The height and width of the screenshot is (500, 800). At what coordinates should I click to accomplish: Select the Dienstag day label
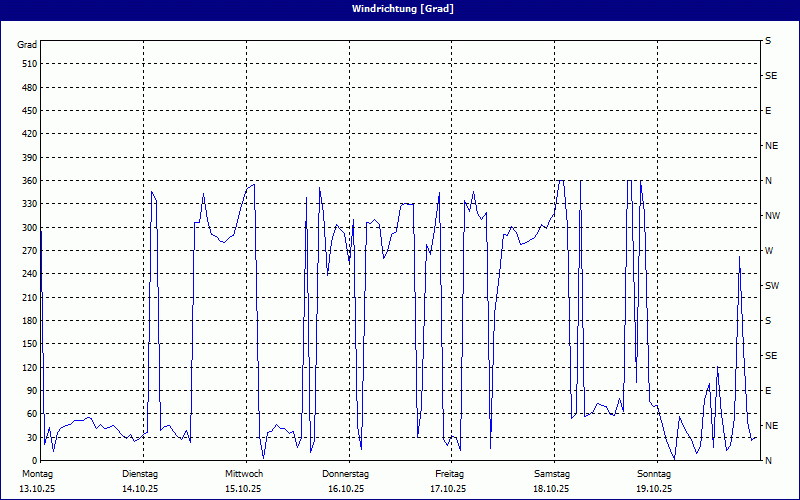[x=140, y=473]
